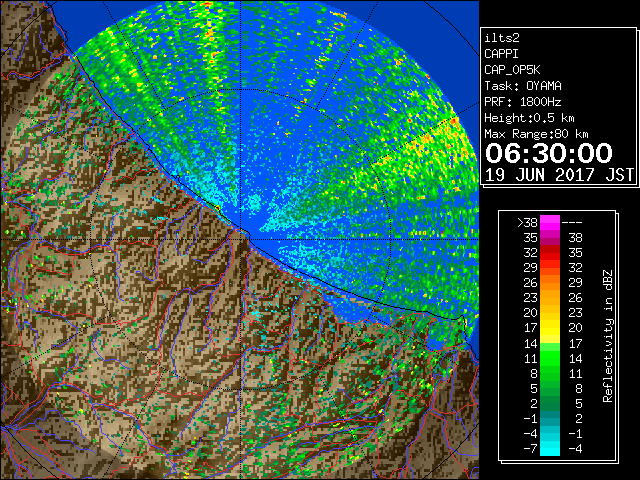Click the 'Height:0.5 km' text
Image resolution: width=640 pixels, height=480 pixels.
coord(529,118)
